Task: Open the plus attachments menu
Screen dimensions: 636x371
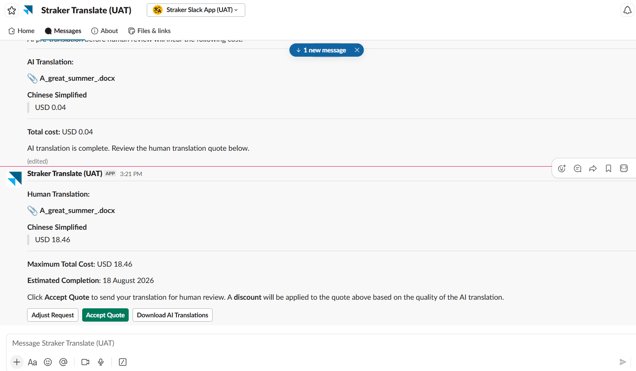Action: coord(17,362)
